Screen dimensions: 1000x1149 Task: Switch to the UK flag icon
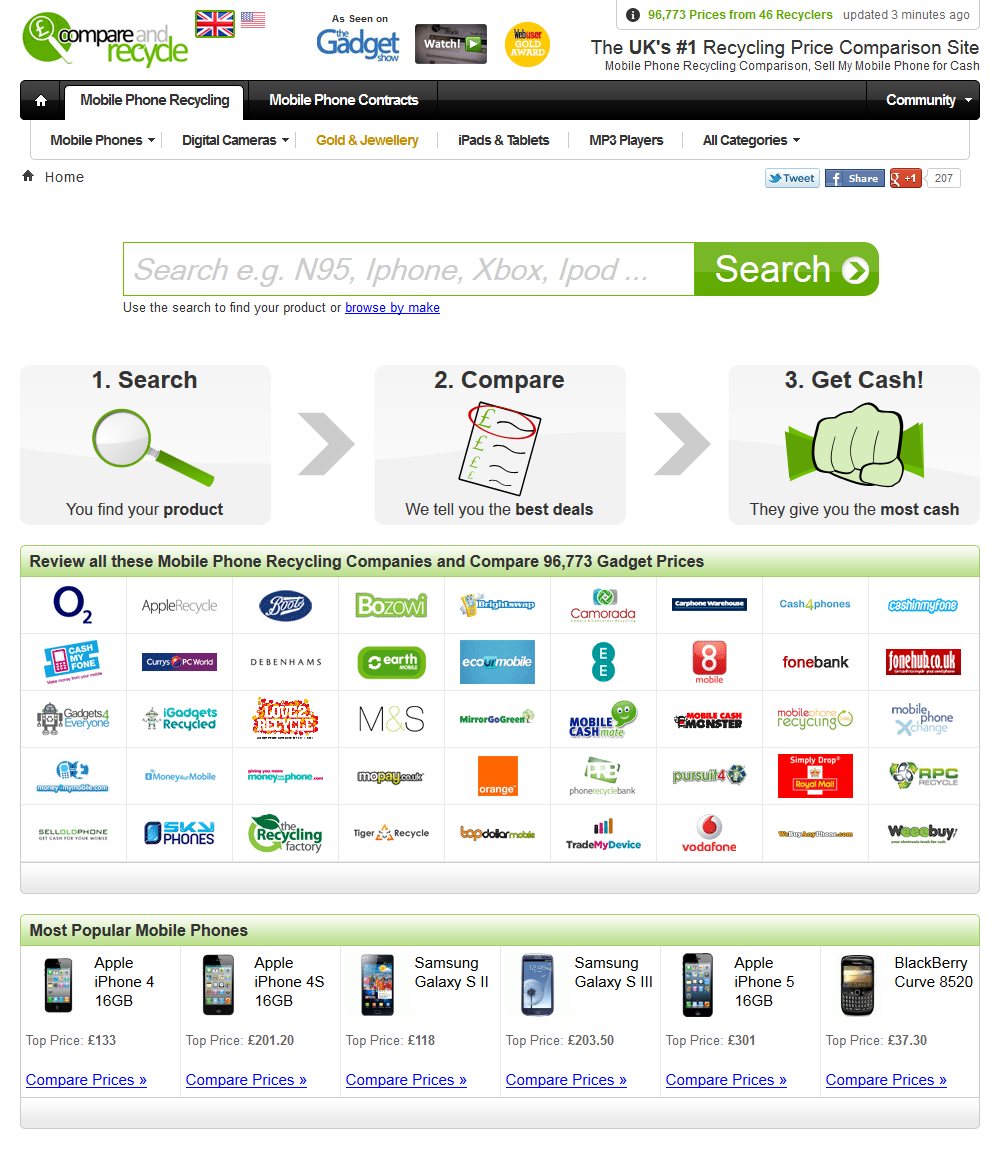(215, 23)
